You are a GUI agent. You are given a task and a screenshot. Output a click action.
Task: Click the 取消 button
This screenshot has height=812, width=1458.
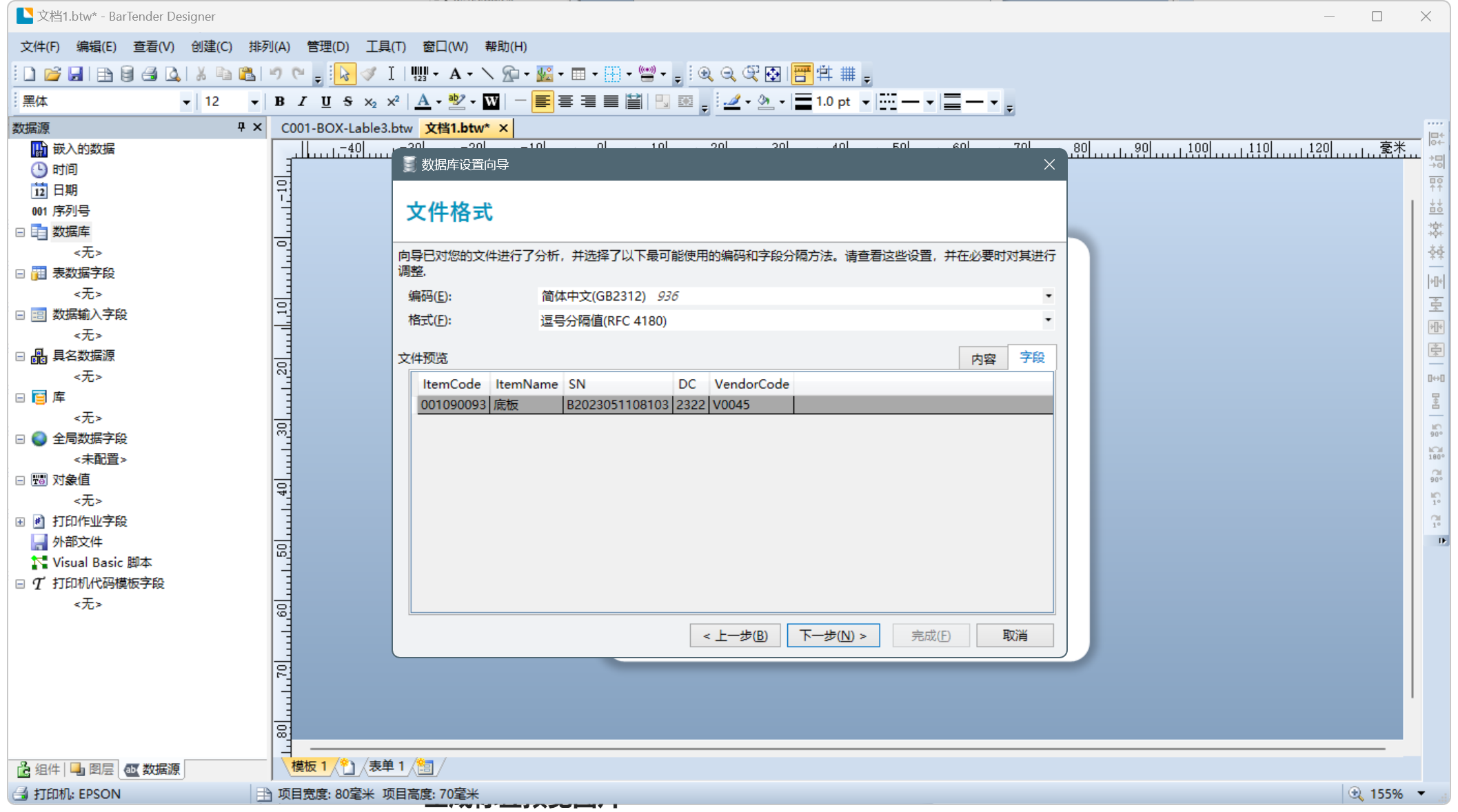pyautogui.click(x=1015, y=636)
